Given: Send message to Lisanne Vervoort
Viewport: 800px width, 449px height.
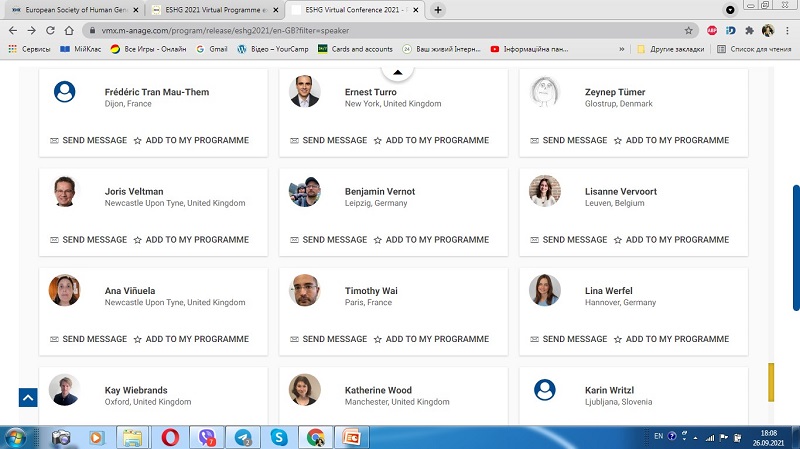Looking at the screenshot, I should tap(569, 240).
